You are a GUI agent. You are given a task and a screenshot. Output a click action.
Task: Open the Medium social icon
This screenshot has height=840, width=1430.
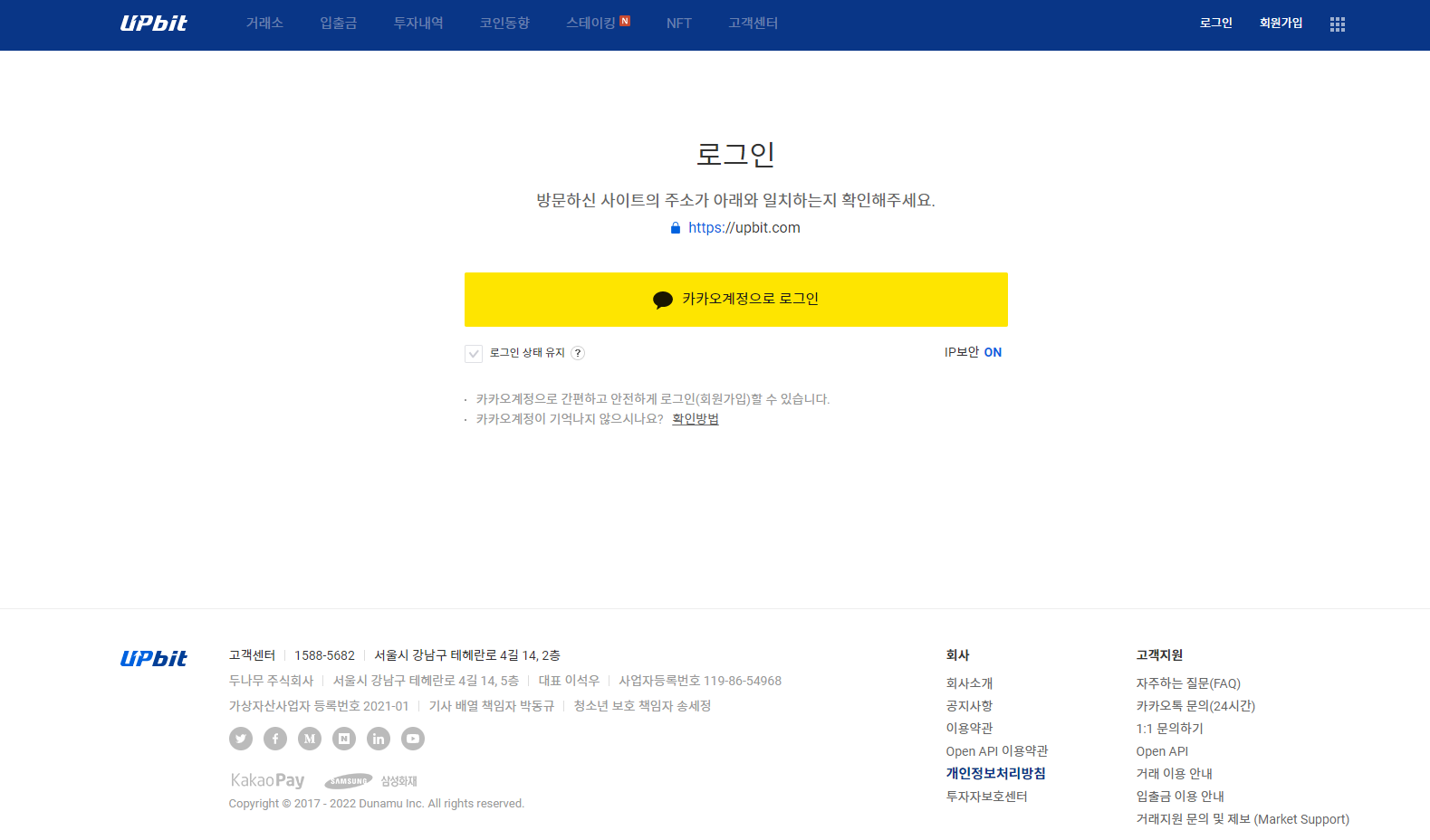click(310, 739)
